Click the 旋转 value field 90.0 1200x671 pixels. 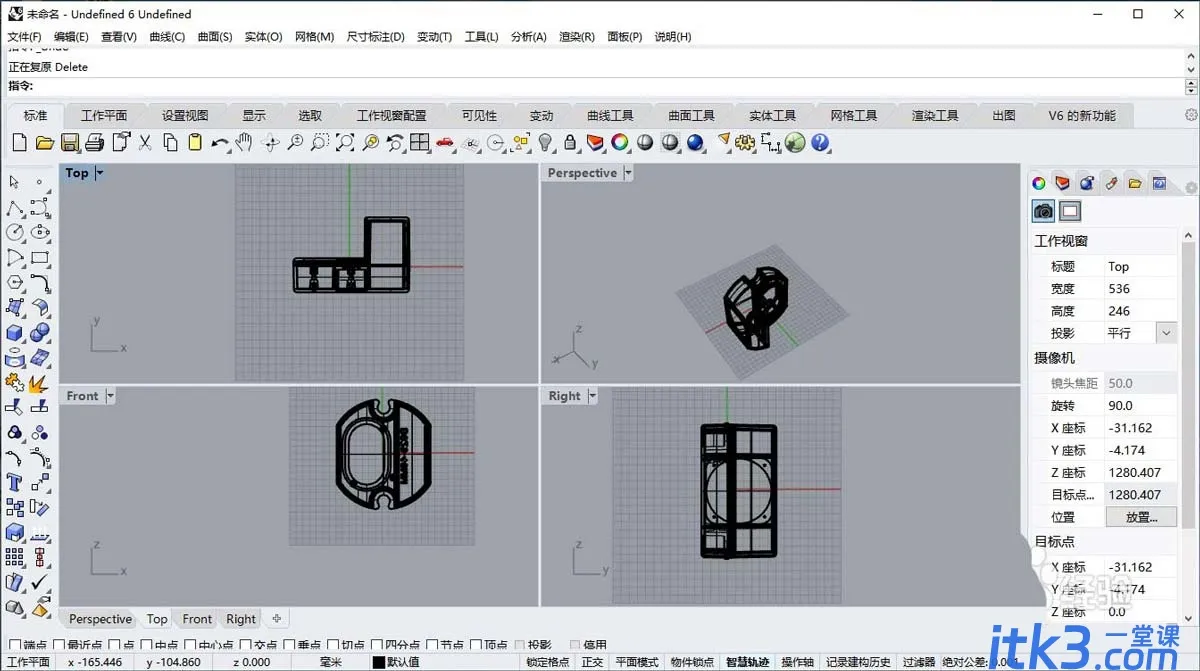click(1141, 406)
